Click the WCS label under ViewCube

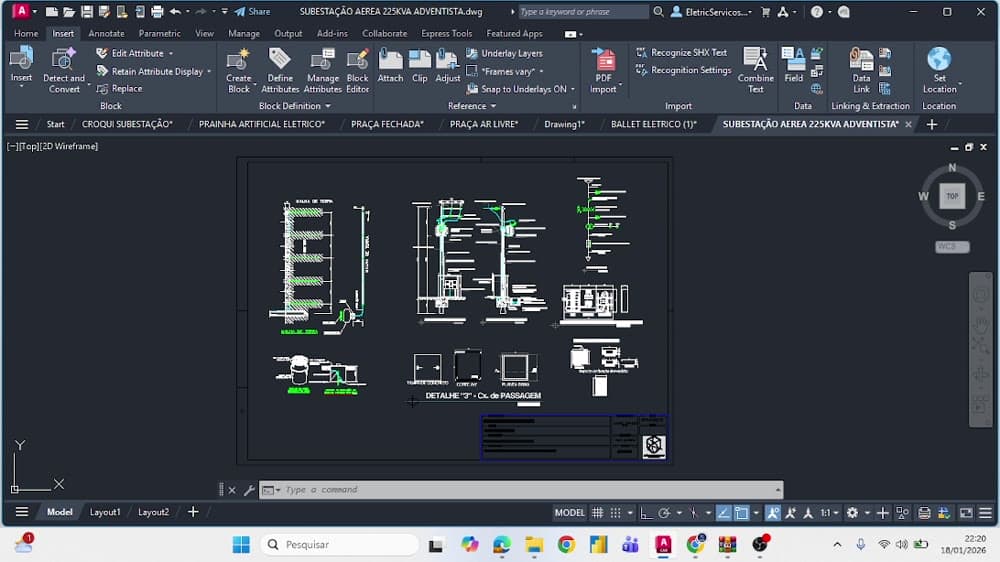952,246
